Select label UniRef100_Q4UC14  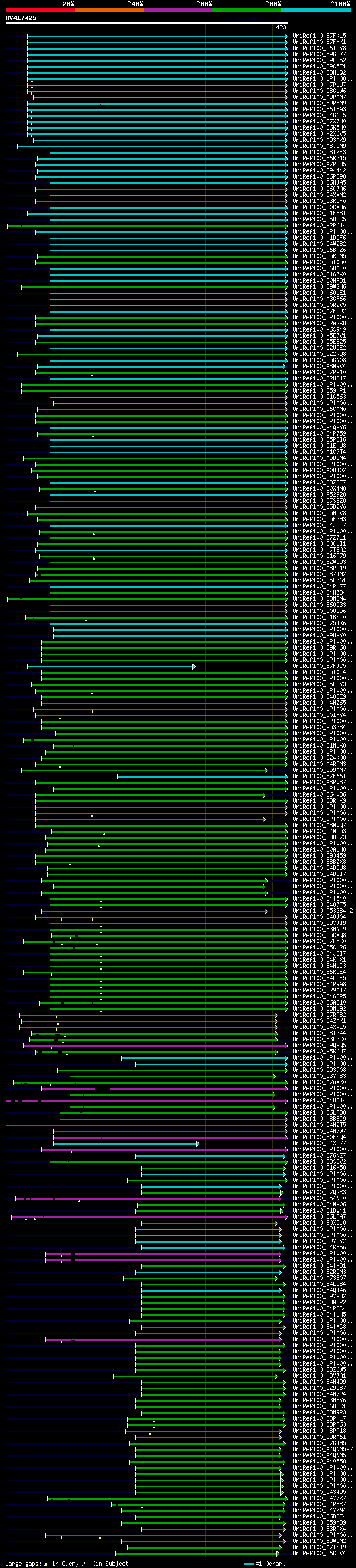click(x=319, y=1101)
